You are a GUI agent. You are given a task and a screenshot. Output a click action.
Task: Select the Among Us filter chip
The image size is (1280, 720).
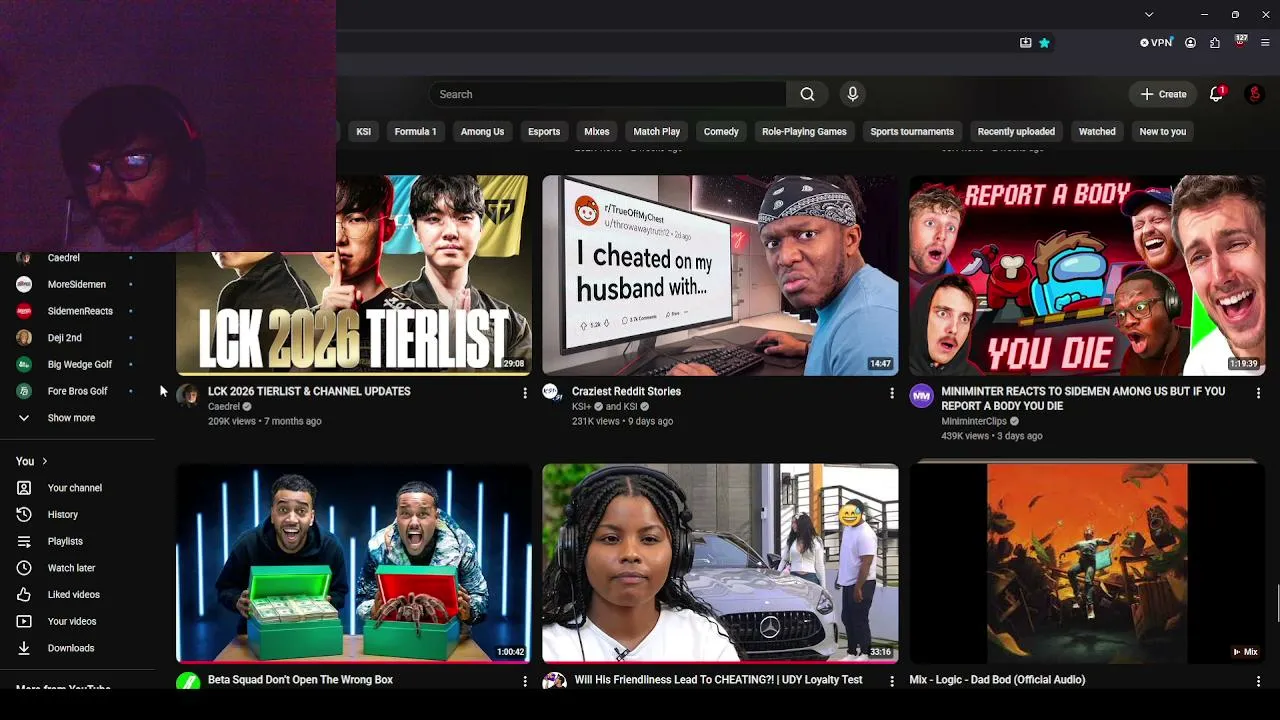[482, 131]
